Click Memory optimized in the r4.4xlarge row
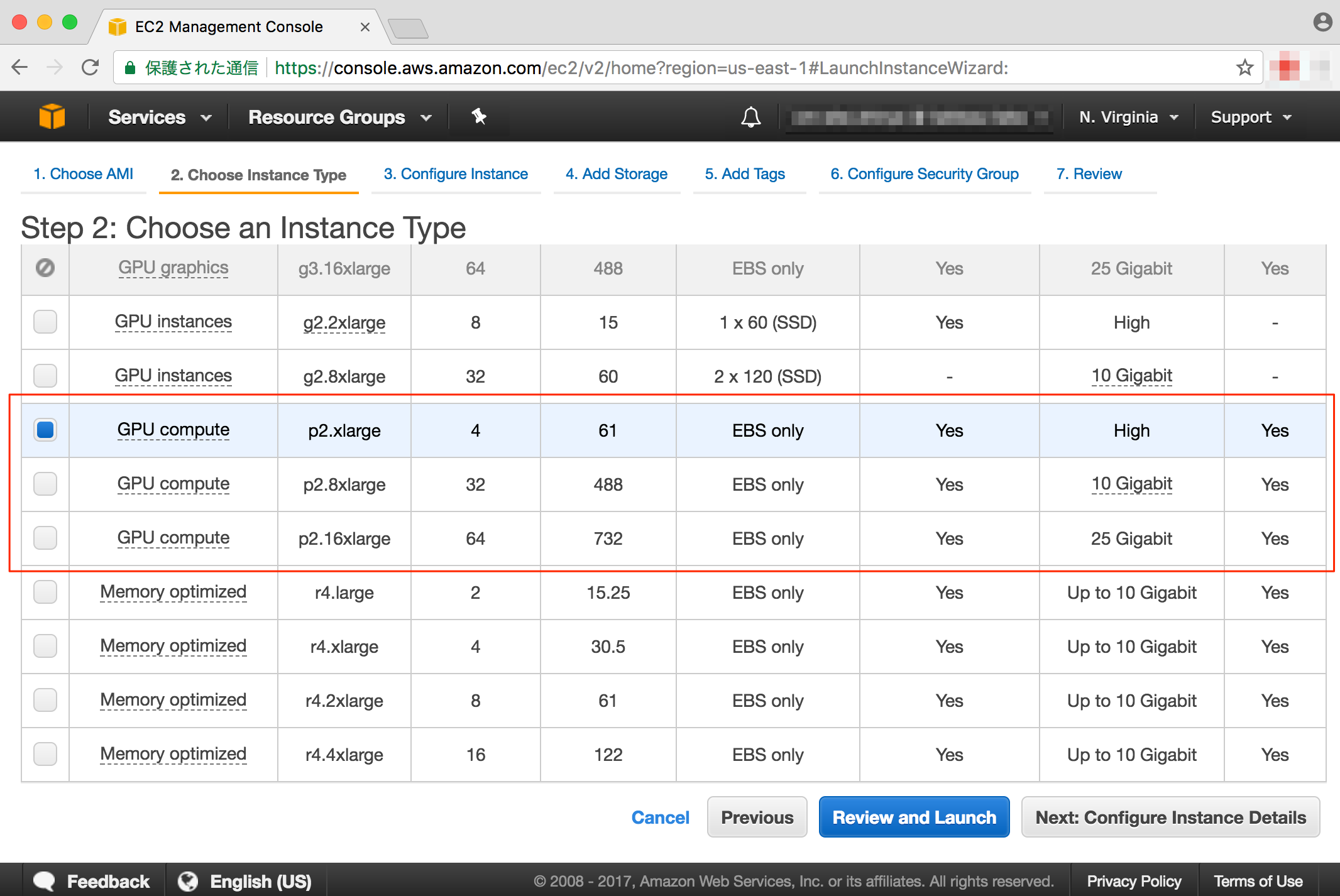This screenshot has height=896, width=1340. point(173,754)
